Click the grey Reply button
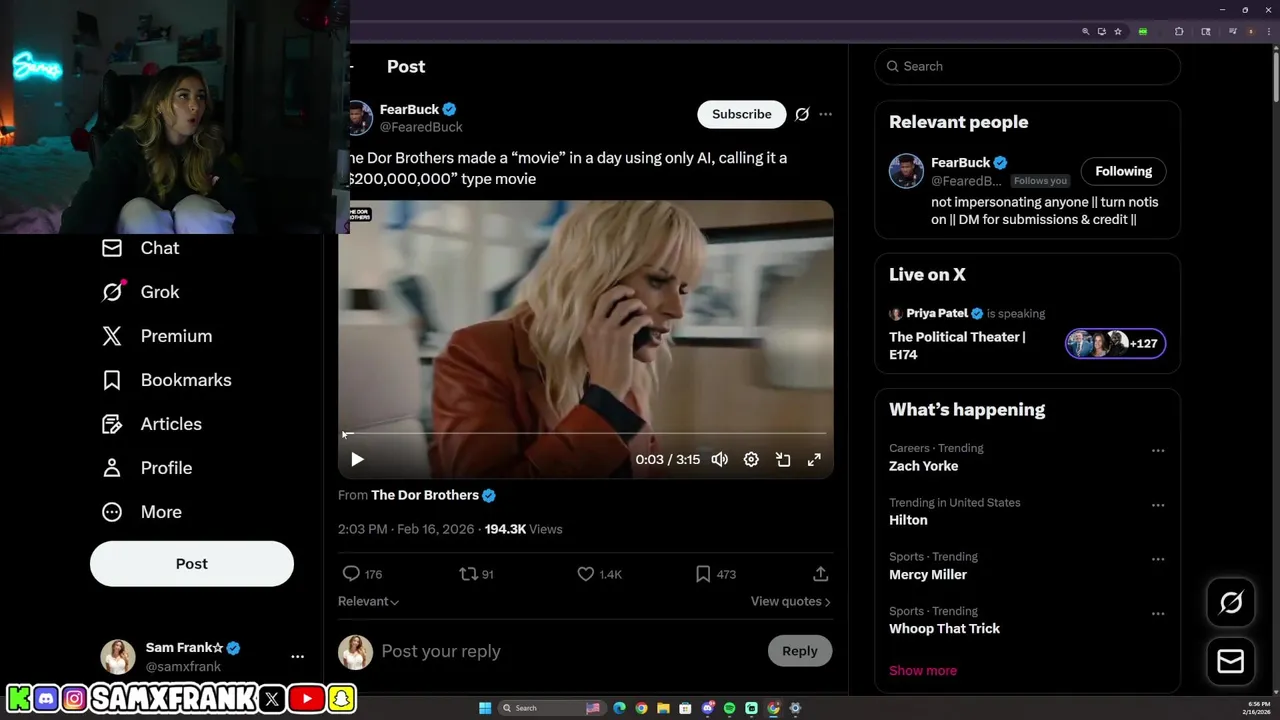Image resolution: width=1280 pixels, height=720 pixels. pos(800,651)
